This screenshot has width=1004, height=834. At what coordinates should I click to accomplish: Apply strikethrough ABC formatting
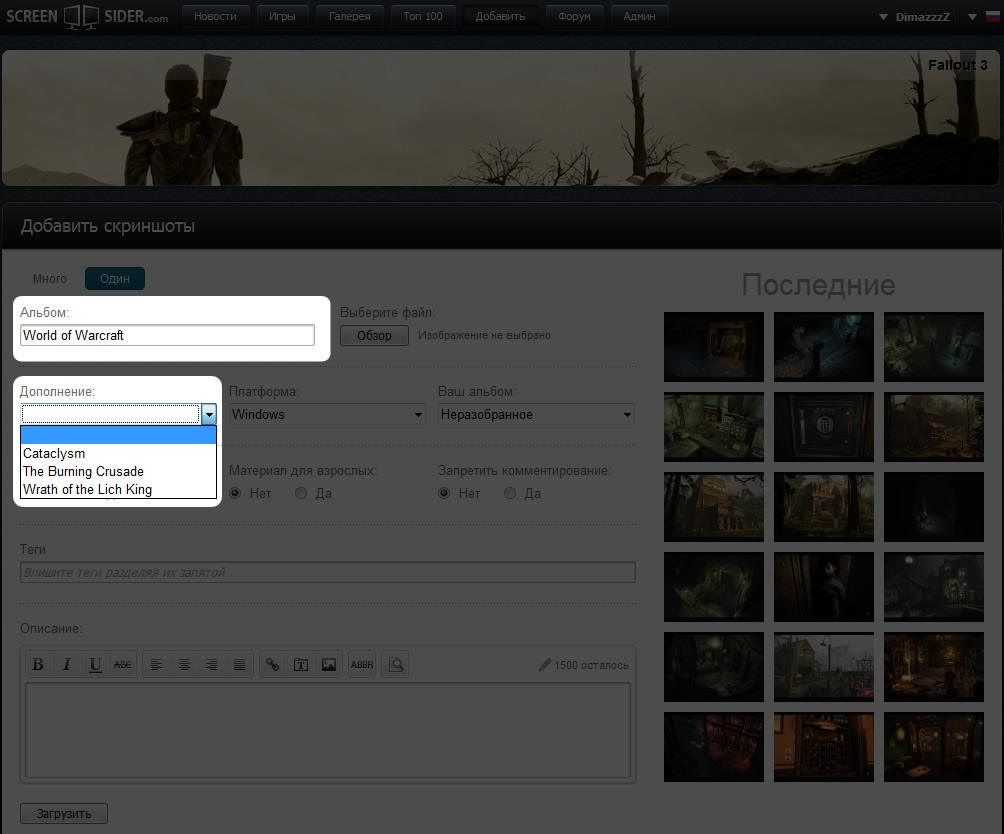(x=122, y=664)
